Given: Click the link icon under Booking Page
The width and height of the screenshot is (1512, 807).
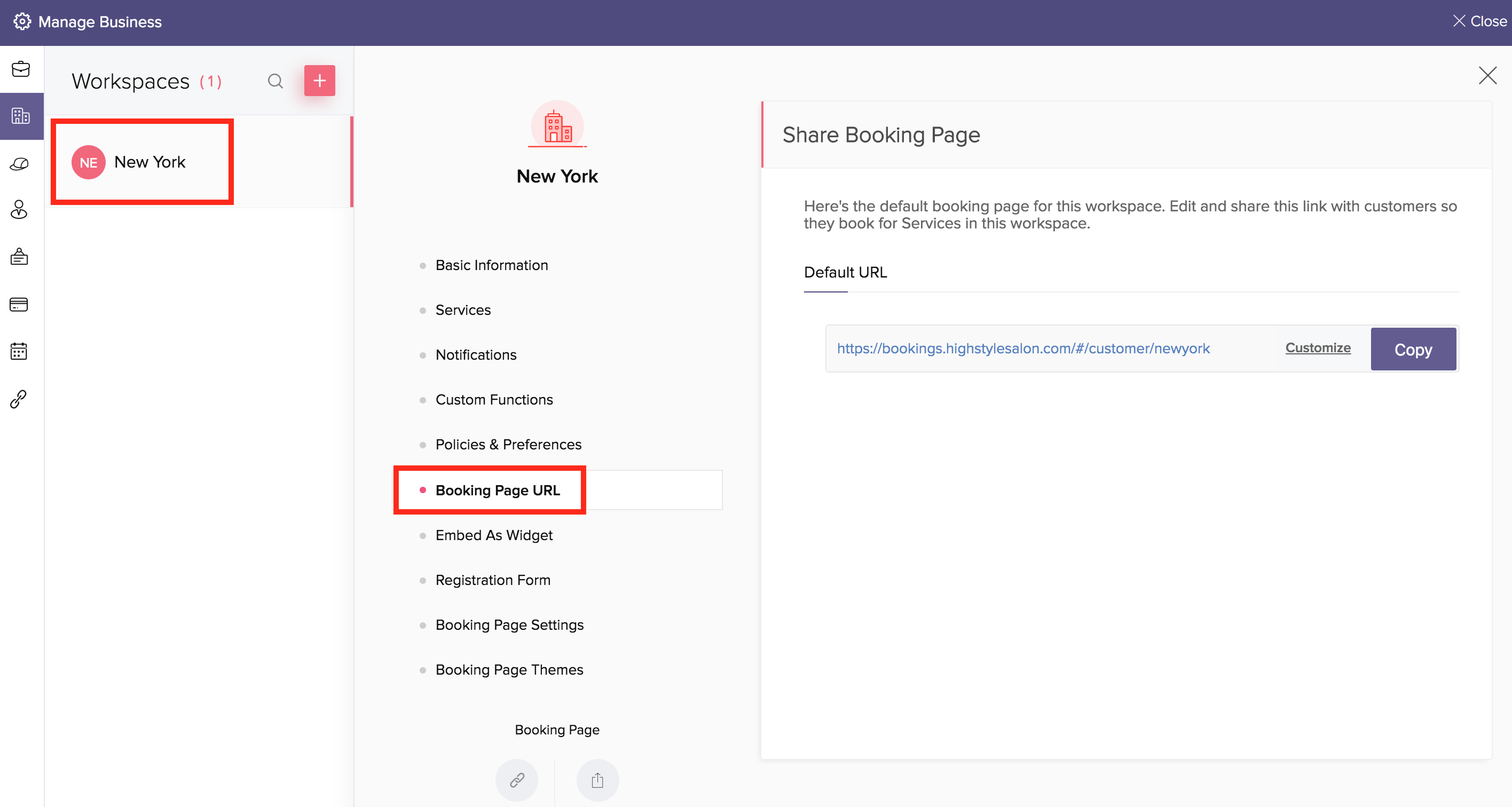Looking at the screenshot, I should [x=516, y=780].
